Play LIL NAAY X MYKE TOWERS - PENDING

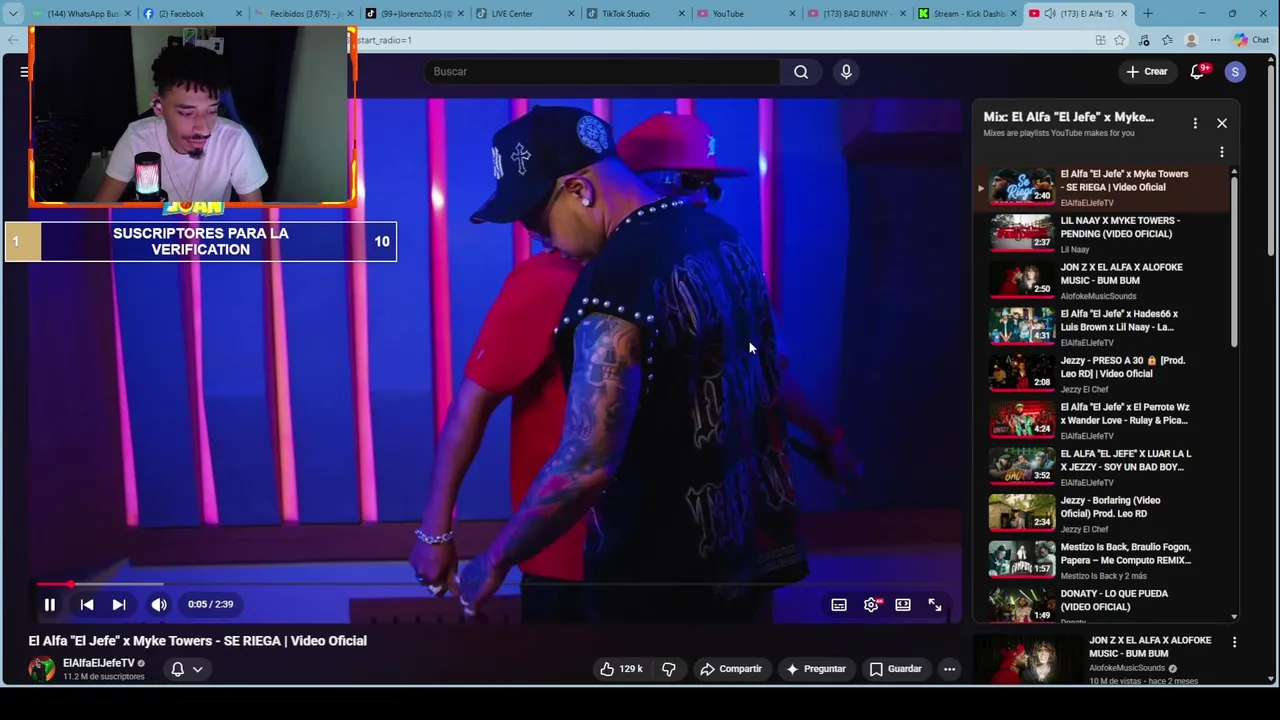click(x=1100, y=234)
